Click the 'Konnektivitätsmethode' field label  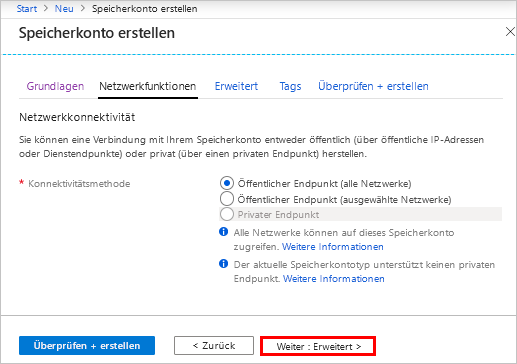tap(79, 184)
